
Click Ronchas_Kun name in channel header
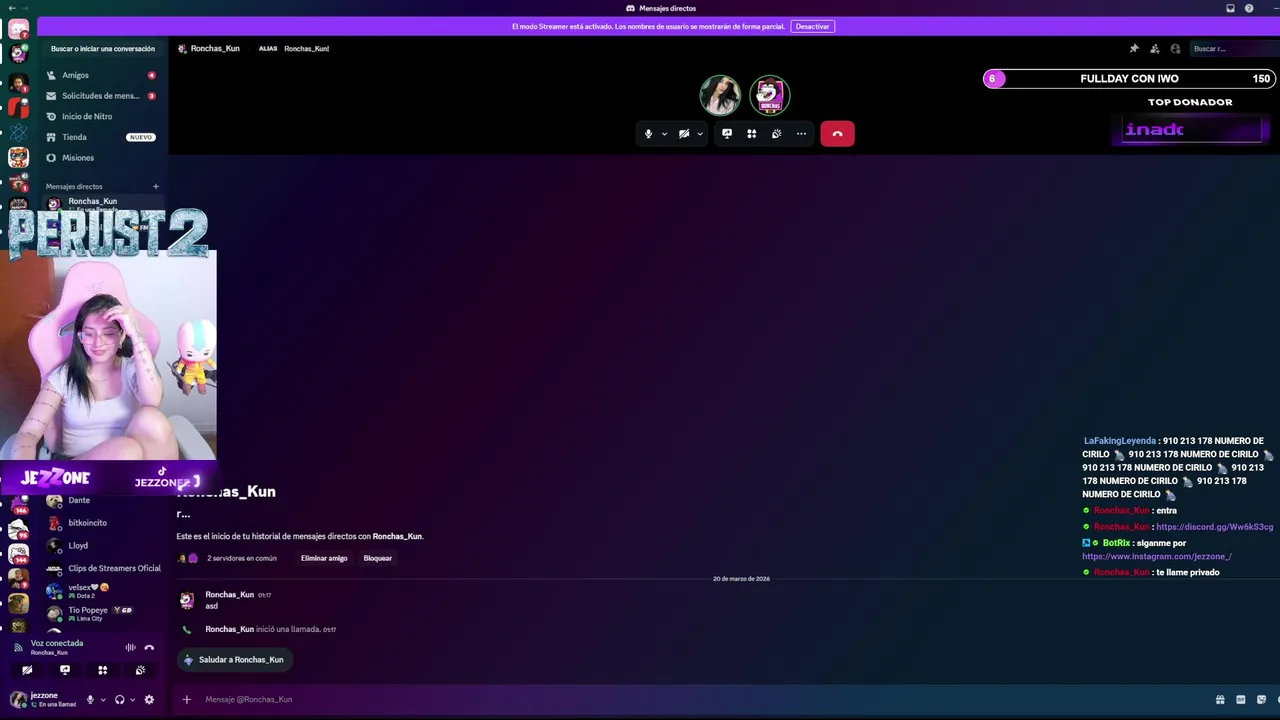coord(215,48)
